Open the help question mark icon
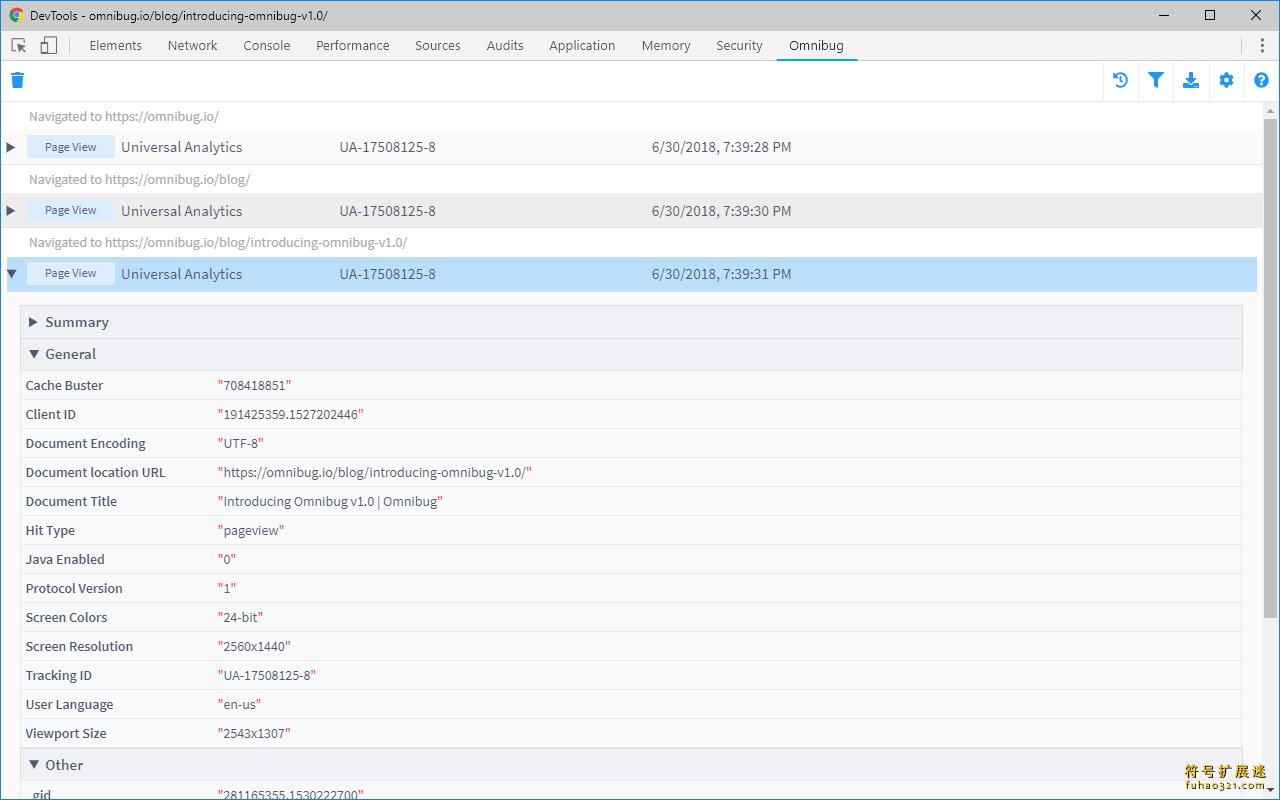 pyautogui.click(x=1261, y=81)
